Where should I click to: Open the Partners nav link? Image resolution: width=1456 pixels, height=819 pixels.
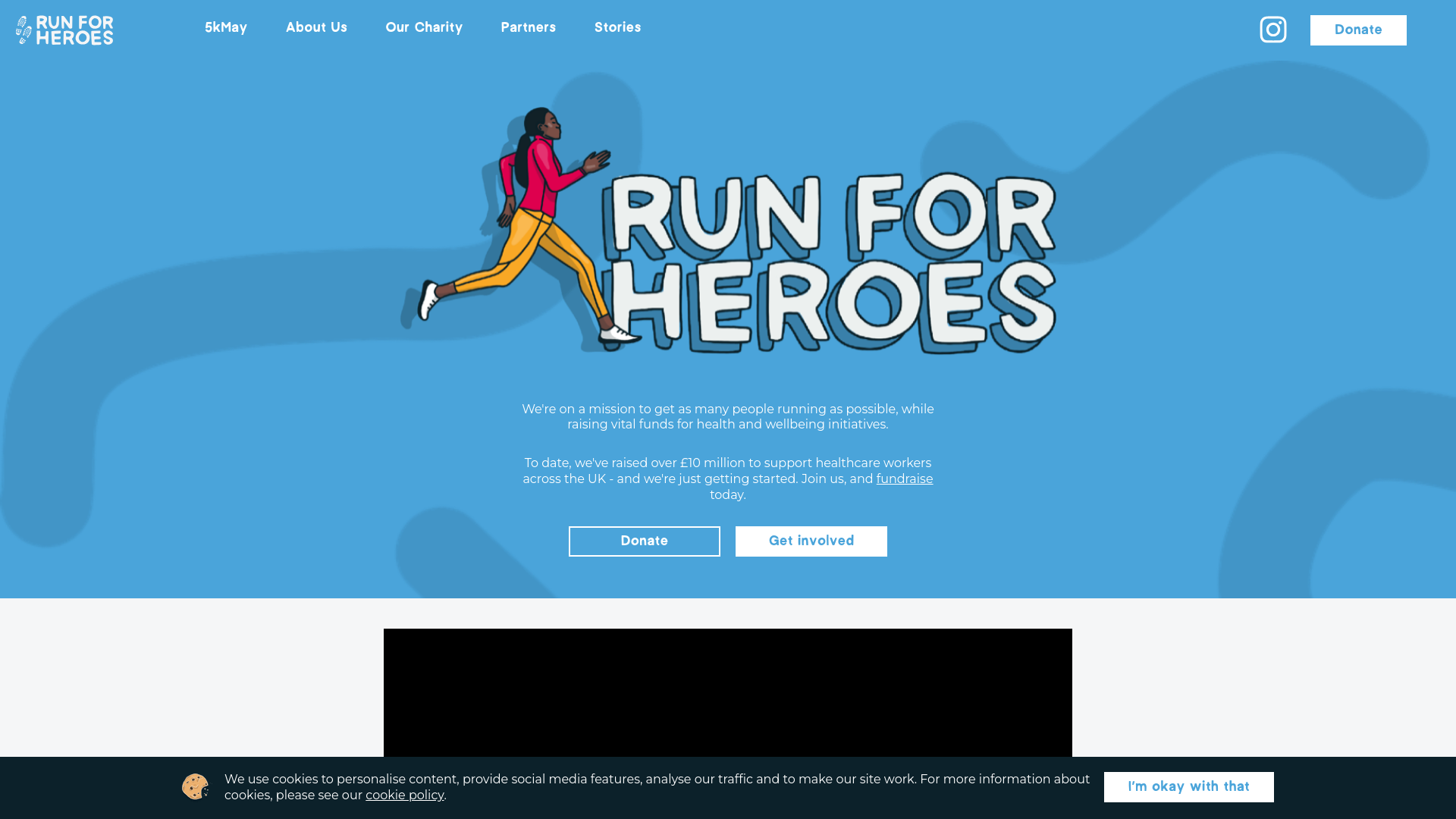click(529, 27)
